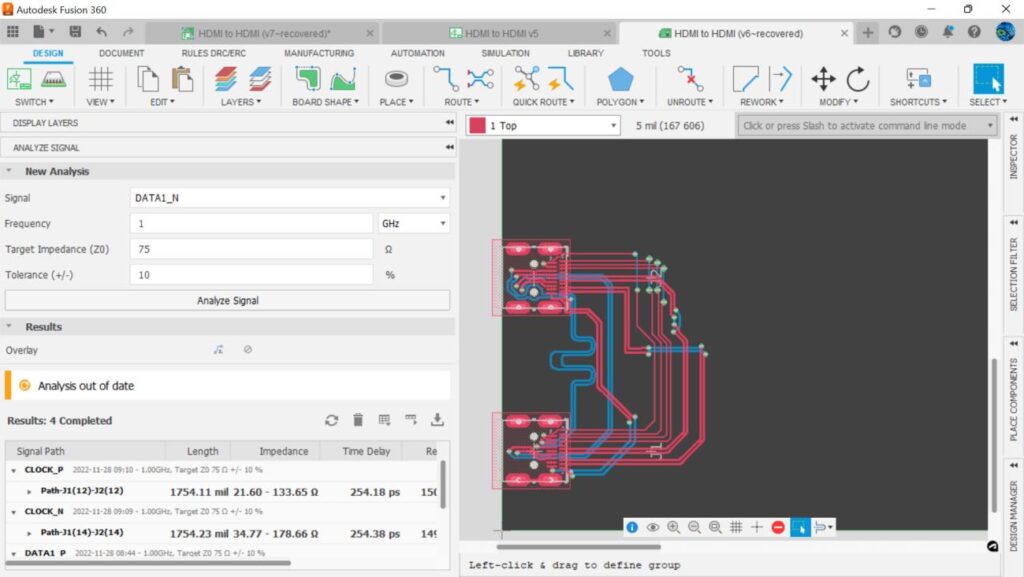Click the Target Impedance input field
The image size is (1024, 577).
point(251,249)
